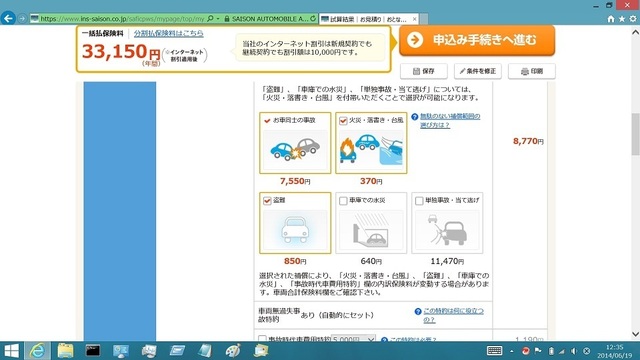Click the lock security icon in address bar

[x=227, y=19]
